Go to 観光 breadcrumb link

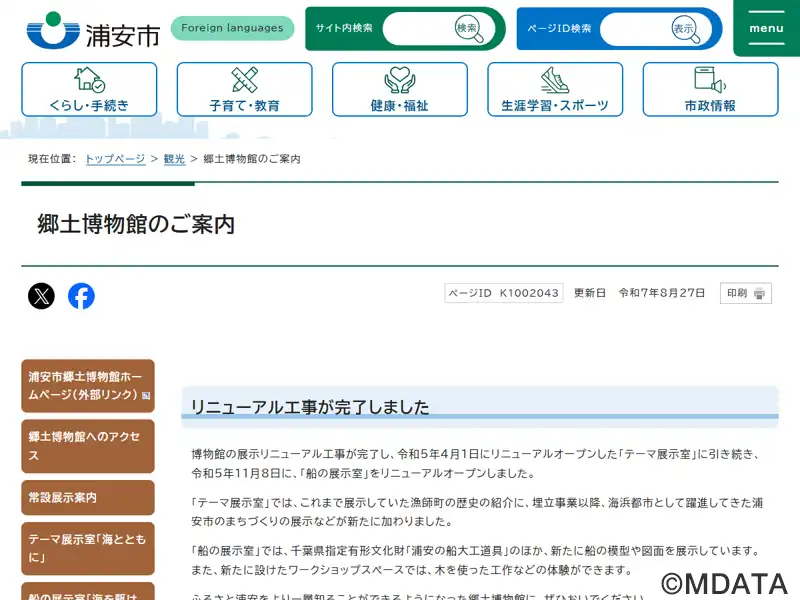(x=174, y=159)
